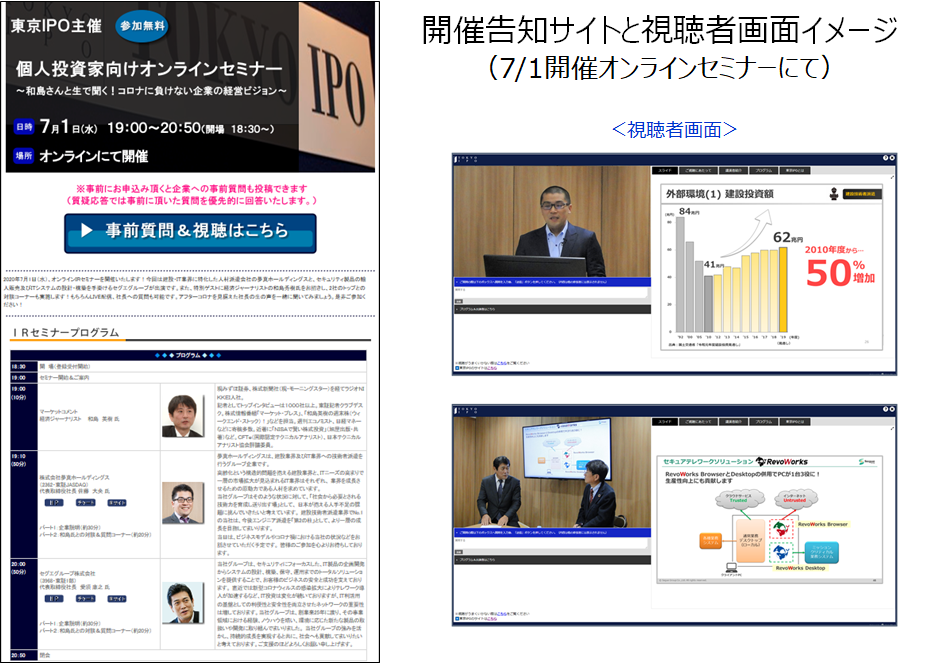Open the site button for セグエグループ株式会社
Screen dimensions: 942x663
coord(117,599)
